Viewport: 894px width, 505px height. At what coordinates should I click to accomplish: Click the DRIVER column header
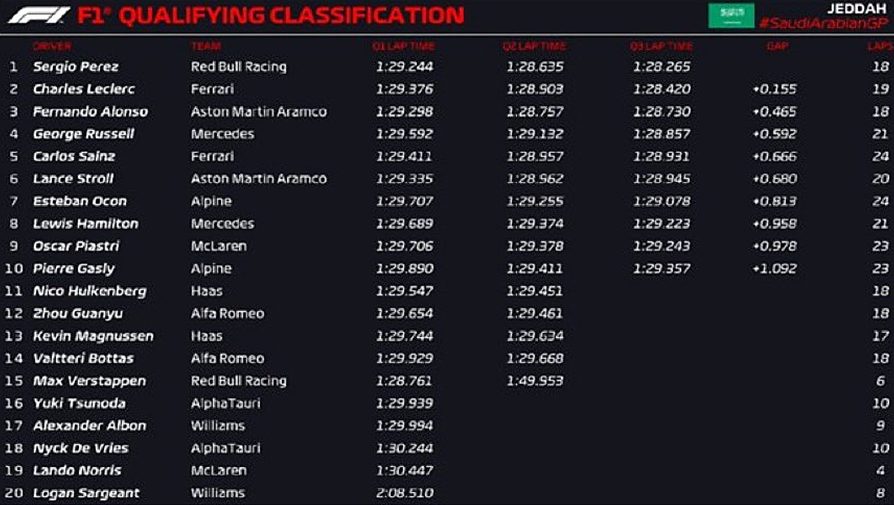pyautogui.click(x=52, y=46)
